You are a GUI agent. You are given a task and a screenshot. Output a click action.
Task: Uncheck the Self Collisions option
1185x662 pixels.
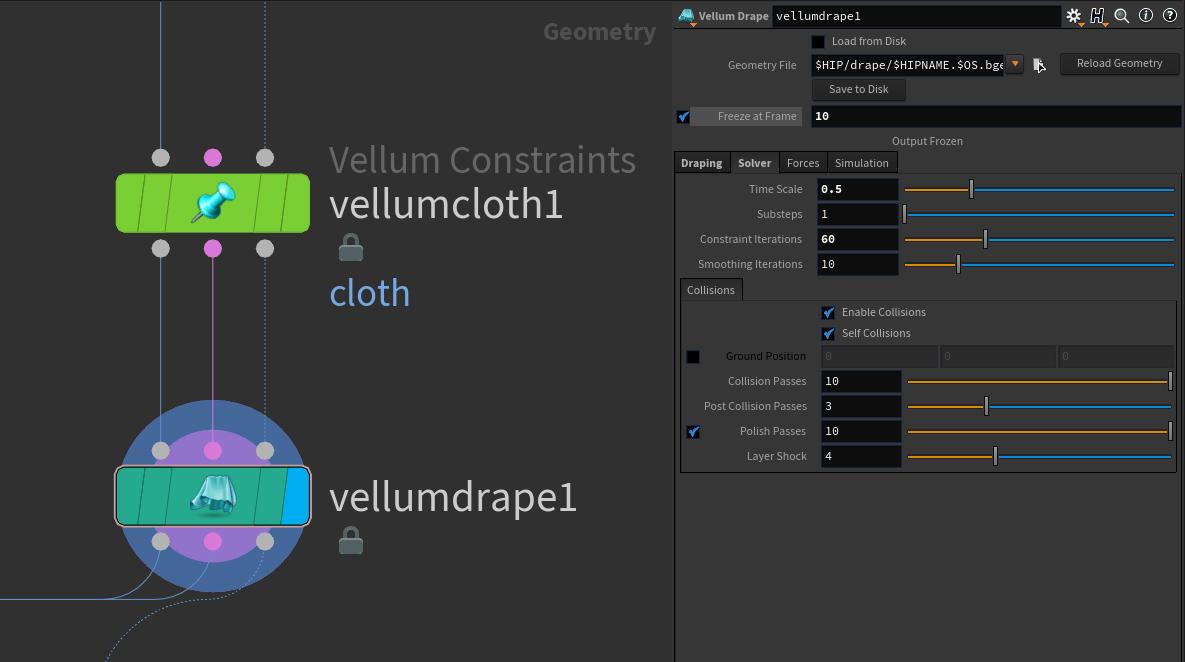pos(828,334)
